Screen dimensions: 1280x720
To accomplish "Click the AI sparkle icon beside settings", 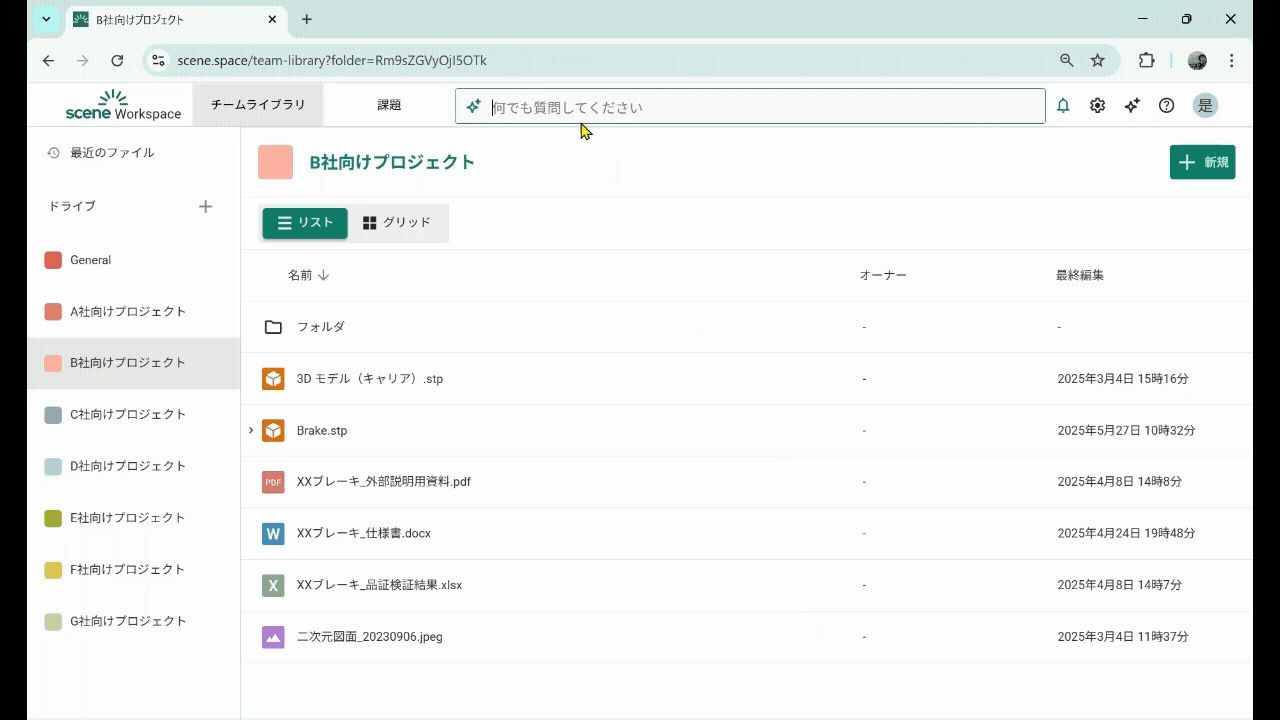I will pos(1132,106).
